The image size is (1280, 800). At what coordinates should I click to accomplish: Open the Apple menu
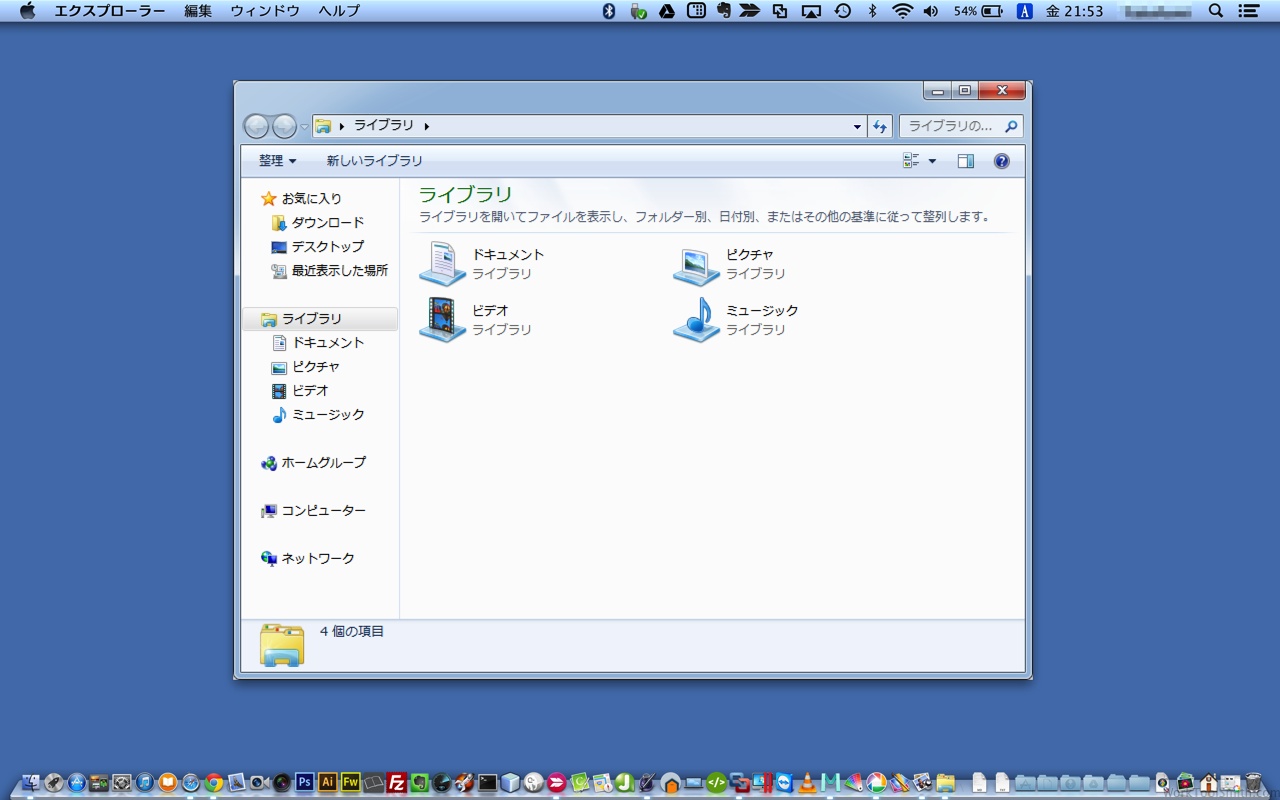pos(27,11)
